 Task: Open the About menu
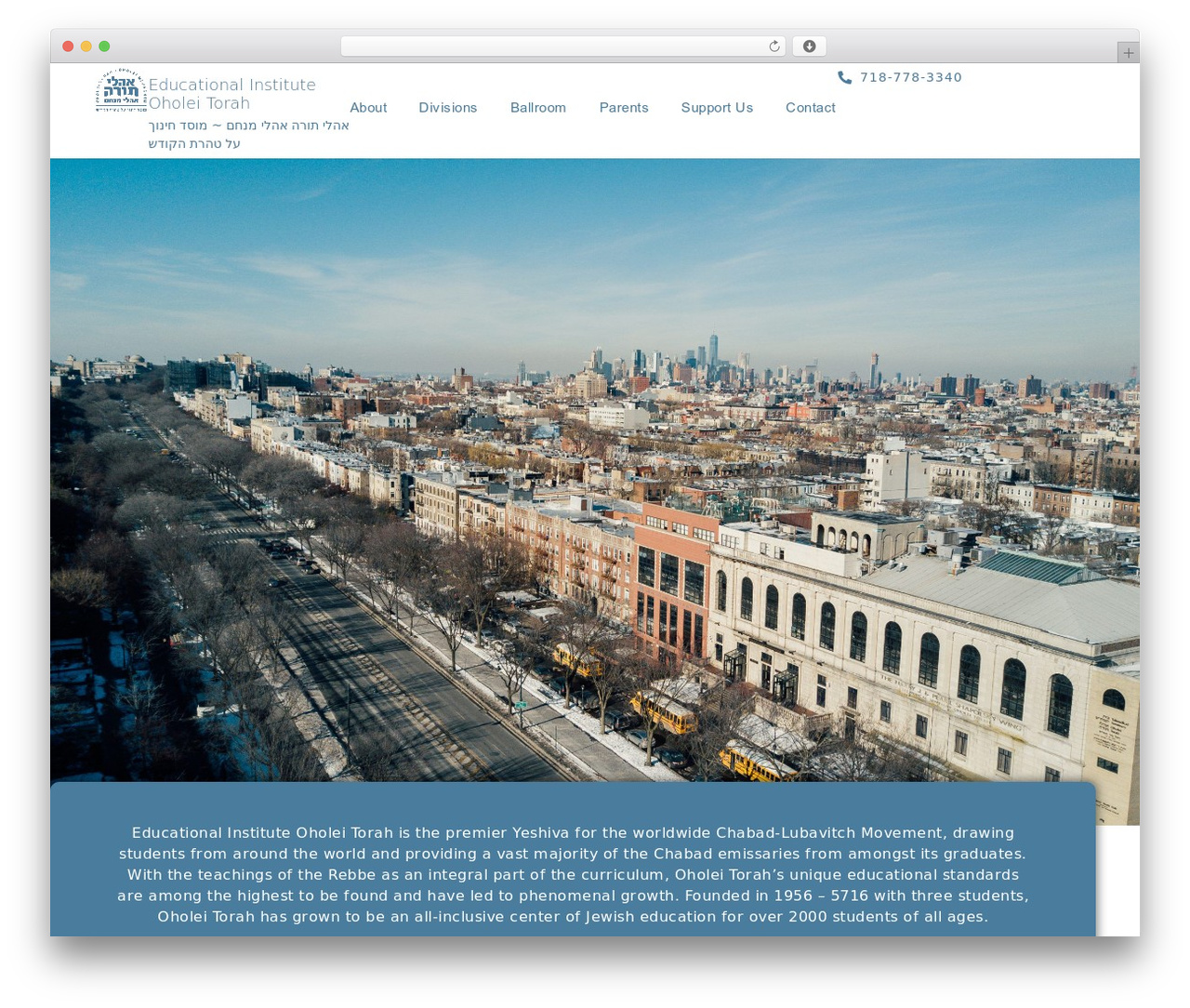pos(368,108)
